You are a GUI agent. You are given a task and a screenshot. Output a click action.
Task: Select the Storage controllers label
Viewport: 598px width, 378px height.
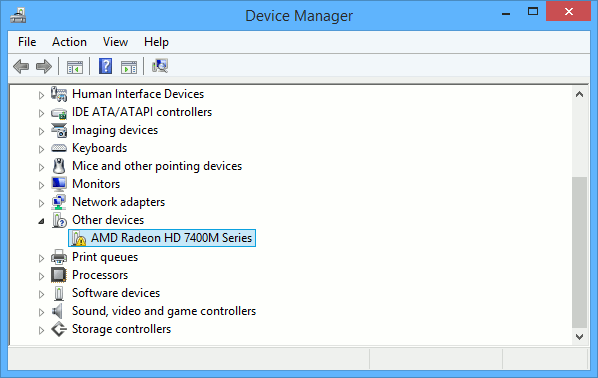point(121,329)
